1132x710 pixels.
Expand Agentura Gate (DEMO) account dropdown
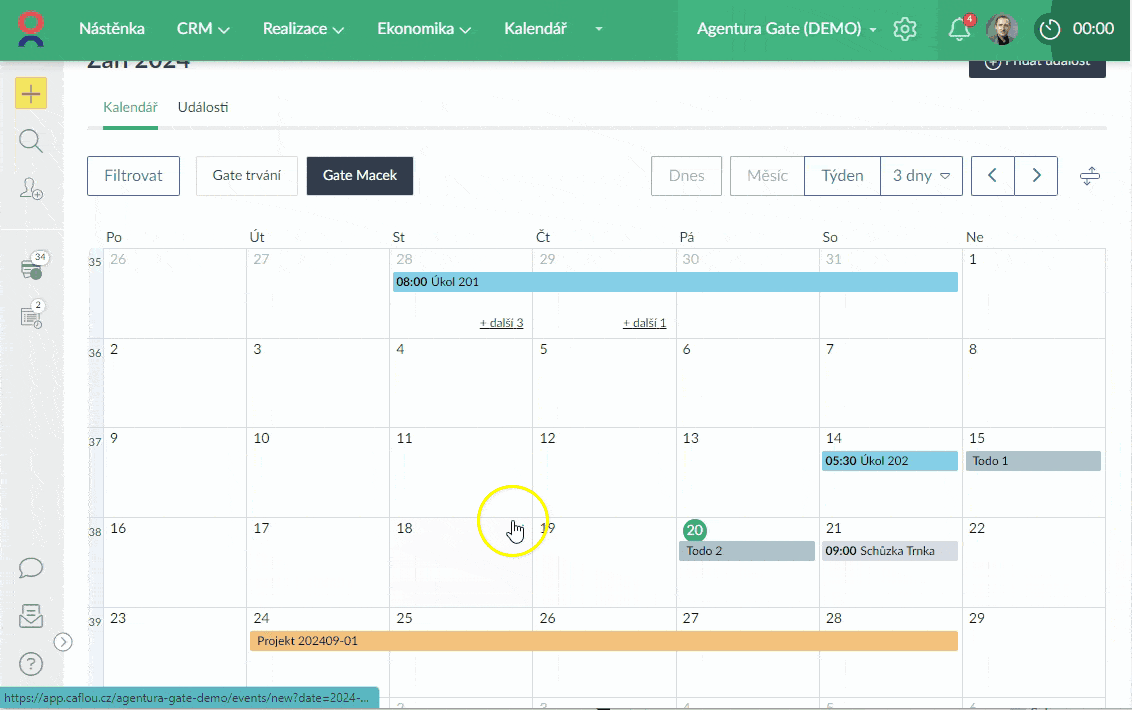point(787,29)
